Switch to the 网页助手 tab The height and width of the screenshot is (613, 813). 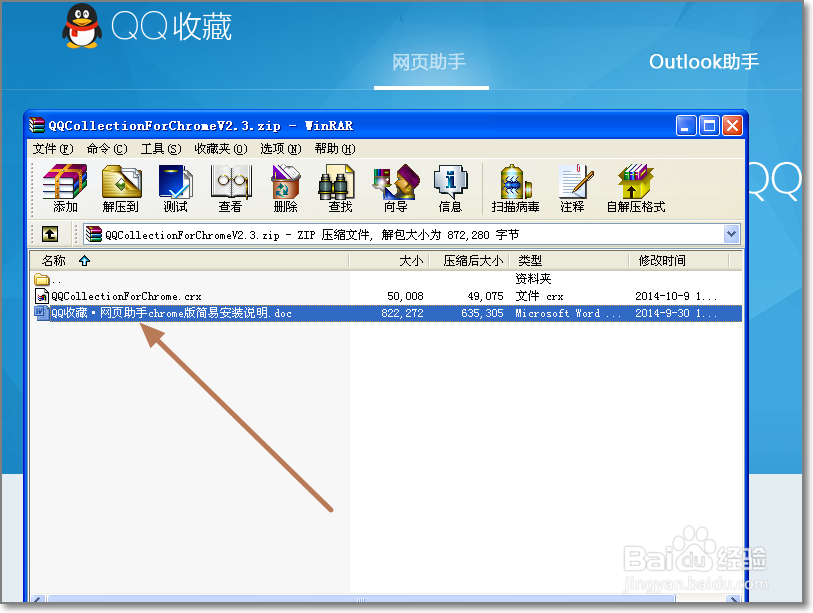coord(429,62)
